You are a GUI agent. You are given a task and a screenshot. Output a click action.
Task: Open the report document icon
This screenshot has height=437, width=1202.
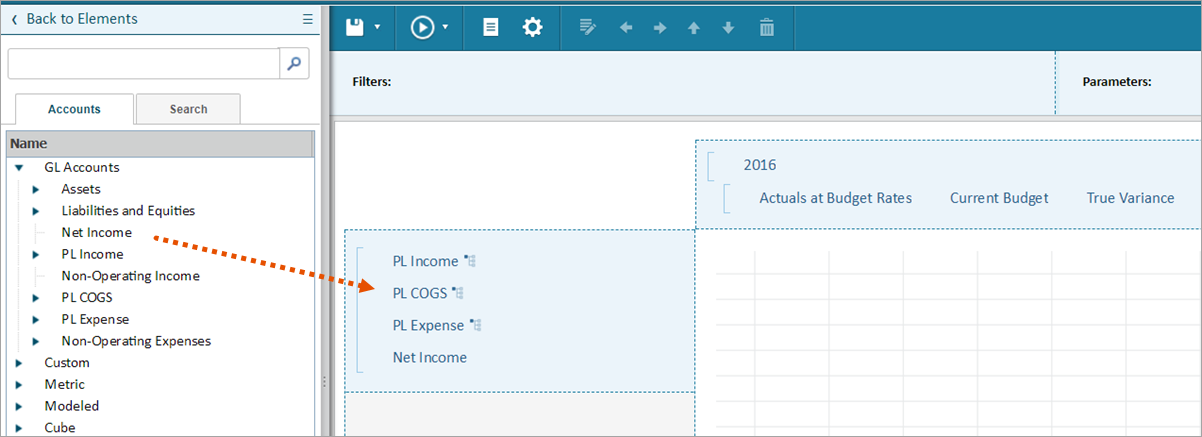click(490, 27)
